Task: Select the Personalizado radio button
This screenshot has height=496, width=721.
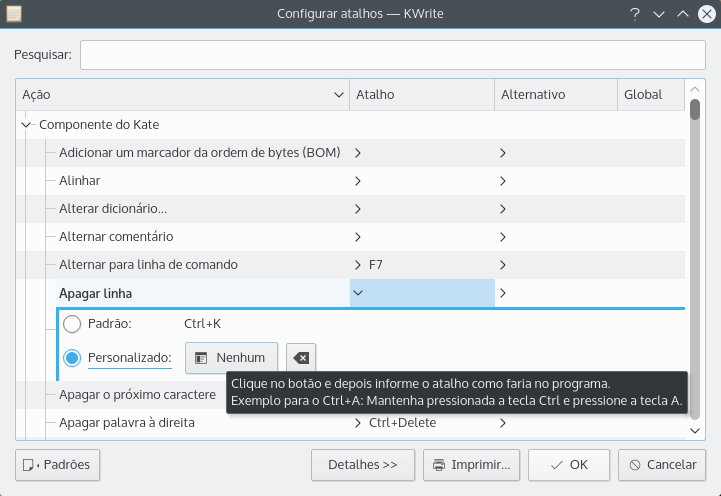Action: pos(72,357)
